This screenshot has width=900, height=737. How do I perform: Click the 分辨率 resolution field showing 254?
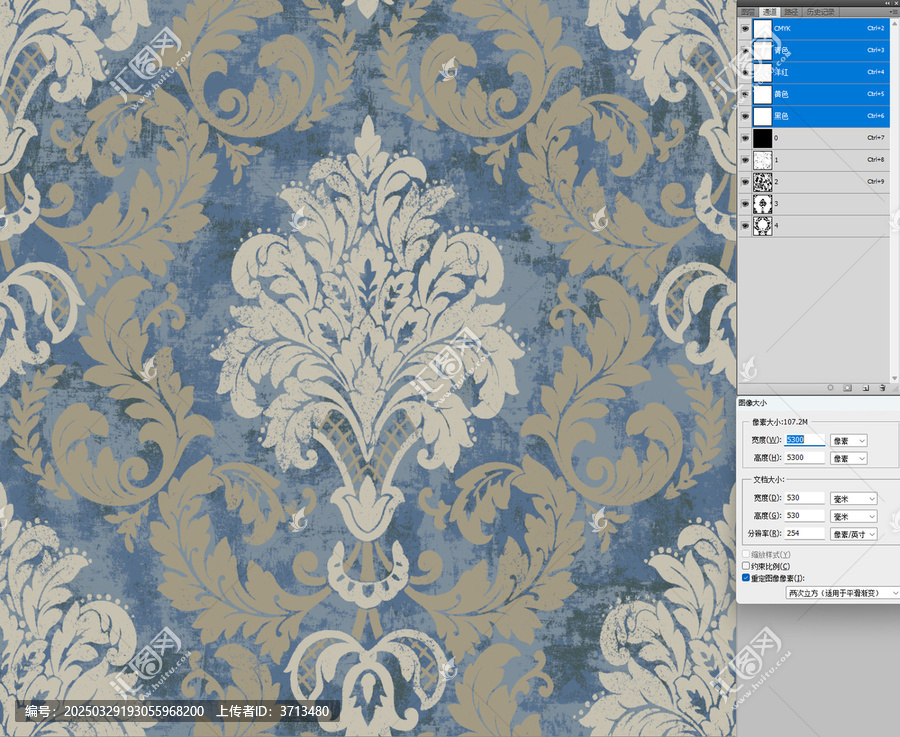[805, 533]
